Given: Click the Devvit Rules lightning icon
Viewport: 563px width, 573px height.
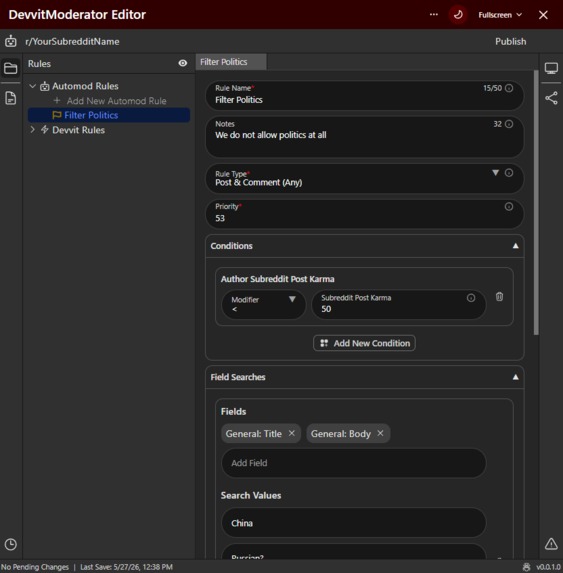Looking at the screenshot, I should pyautogui.click(x=45, y=130).
